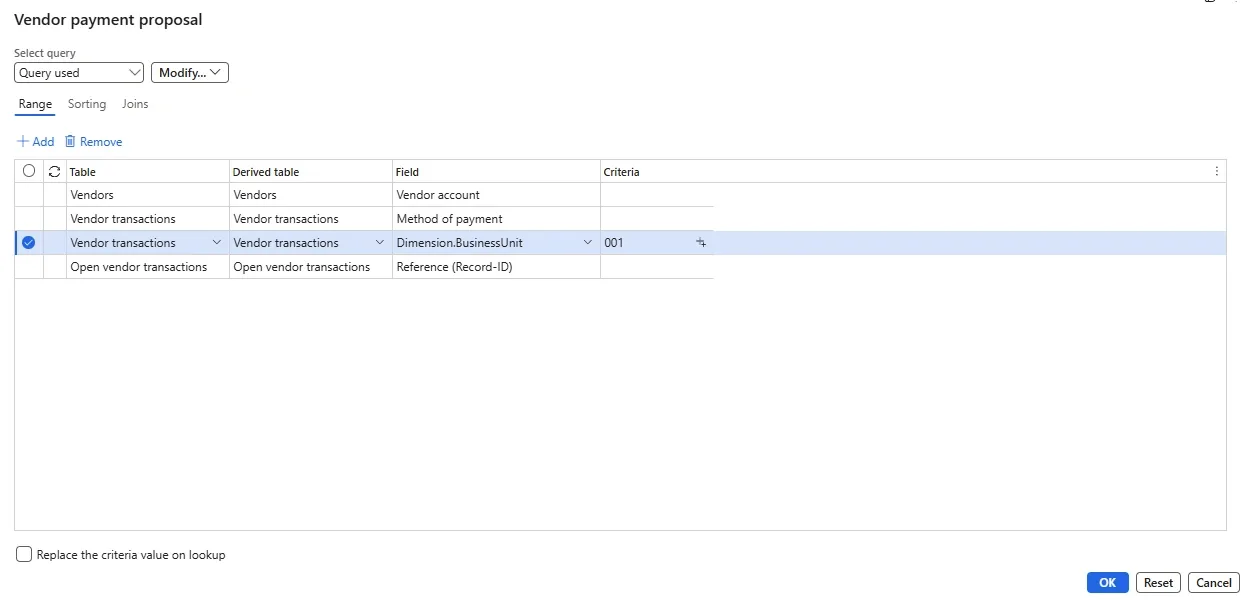Click the Add plus icon
This screenshot has width=1249, height=601.
[x=23, y=142]
